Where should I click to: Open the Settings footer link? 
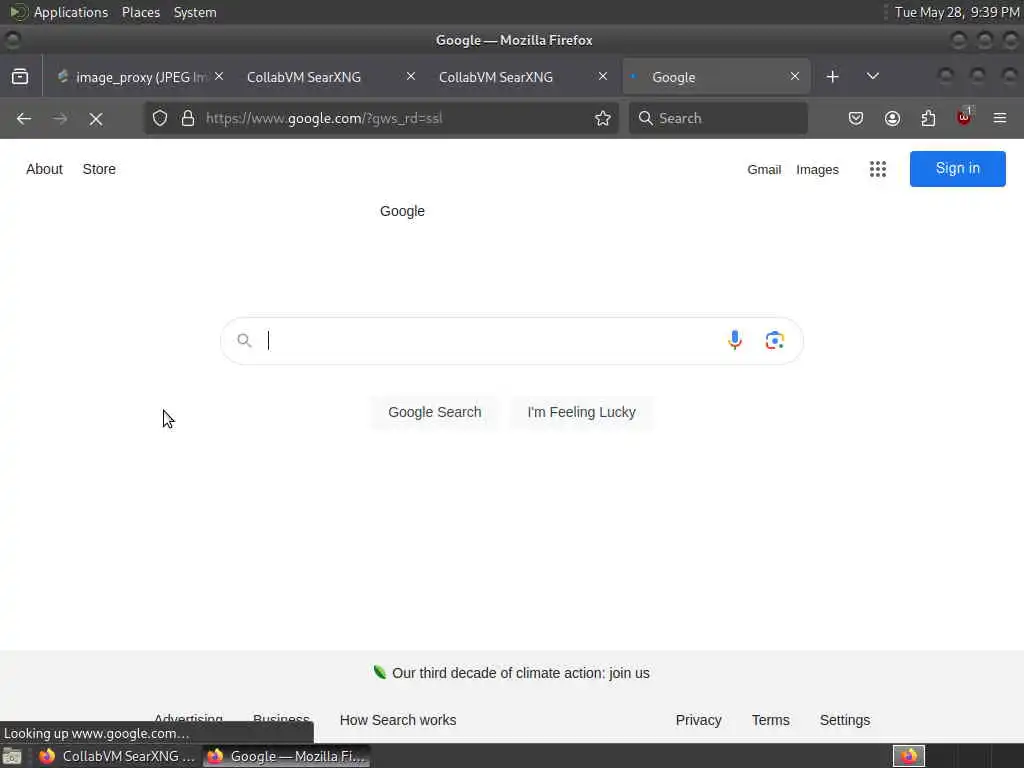click(x=844, y=720)
